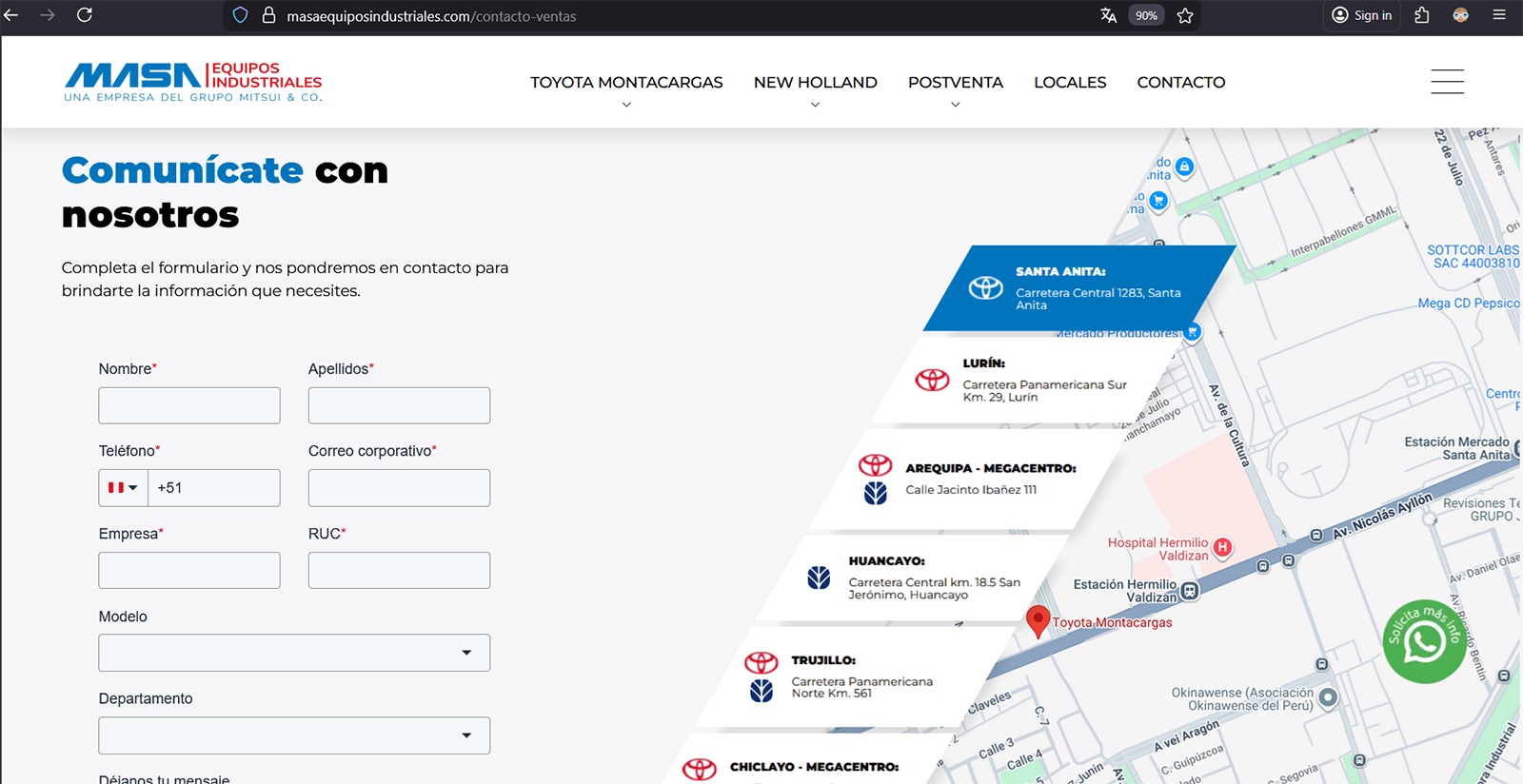1523x784 pixels.
Task: Open the WhatsApp Solicita más info button
Action: tap(1424, 641)
